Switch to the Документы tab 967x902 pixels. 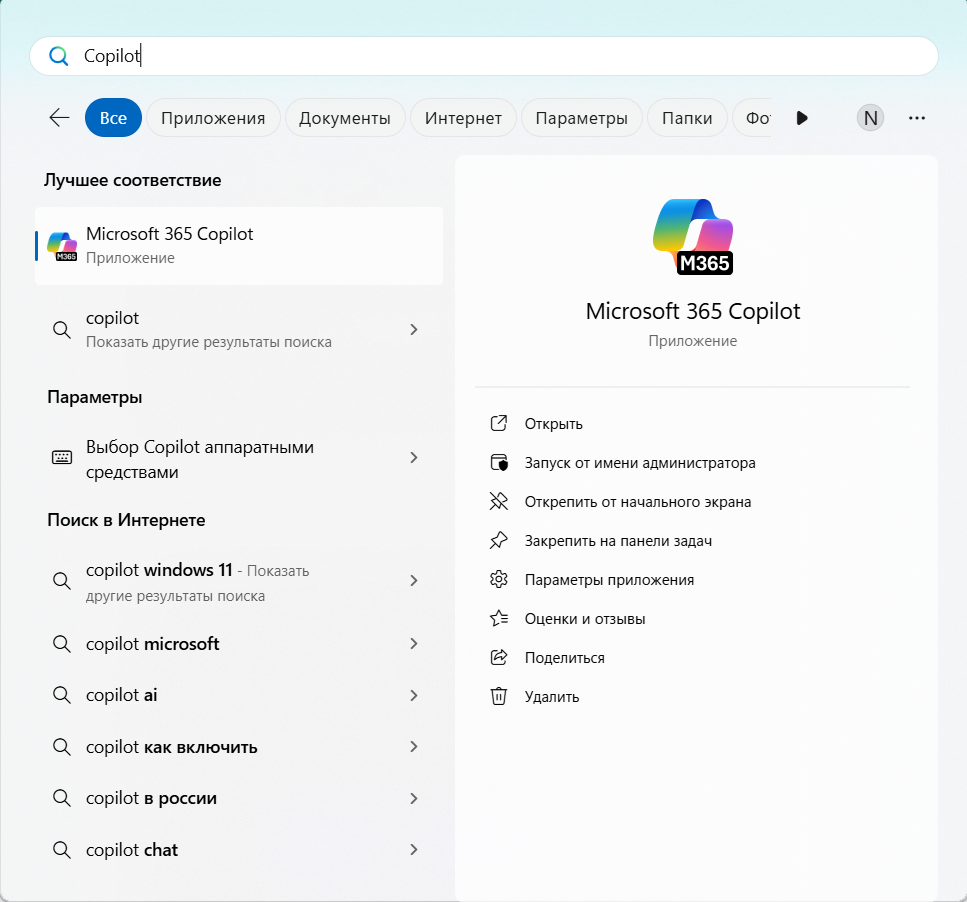point(345,118)
